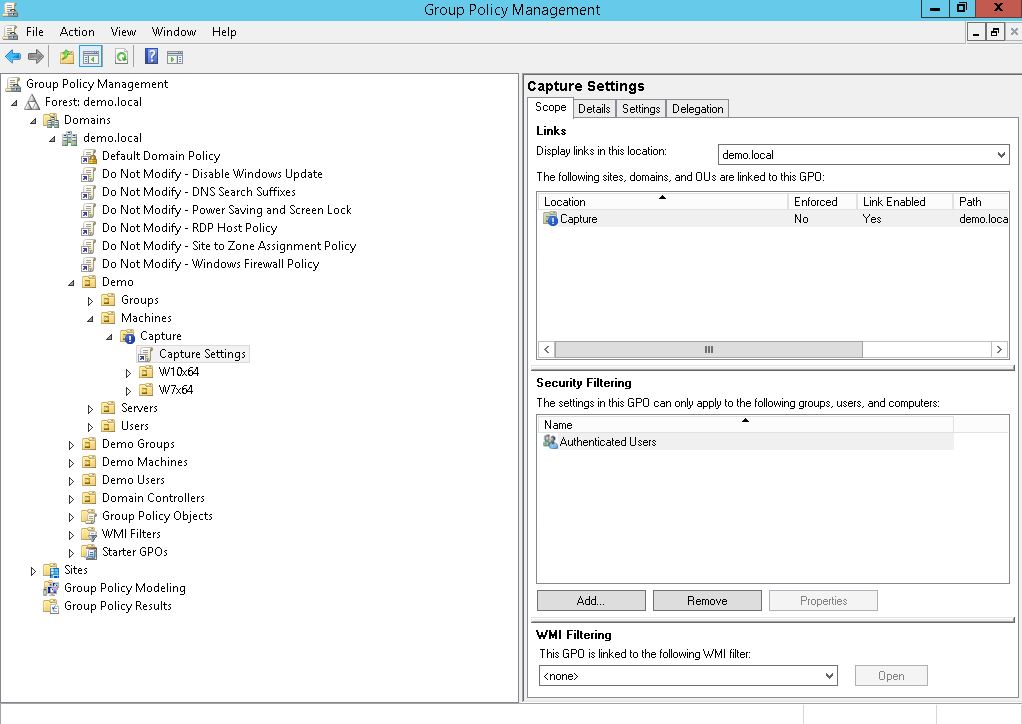
Task: Switch to the Details tab
Action: click(x=594, y=109)
